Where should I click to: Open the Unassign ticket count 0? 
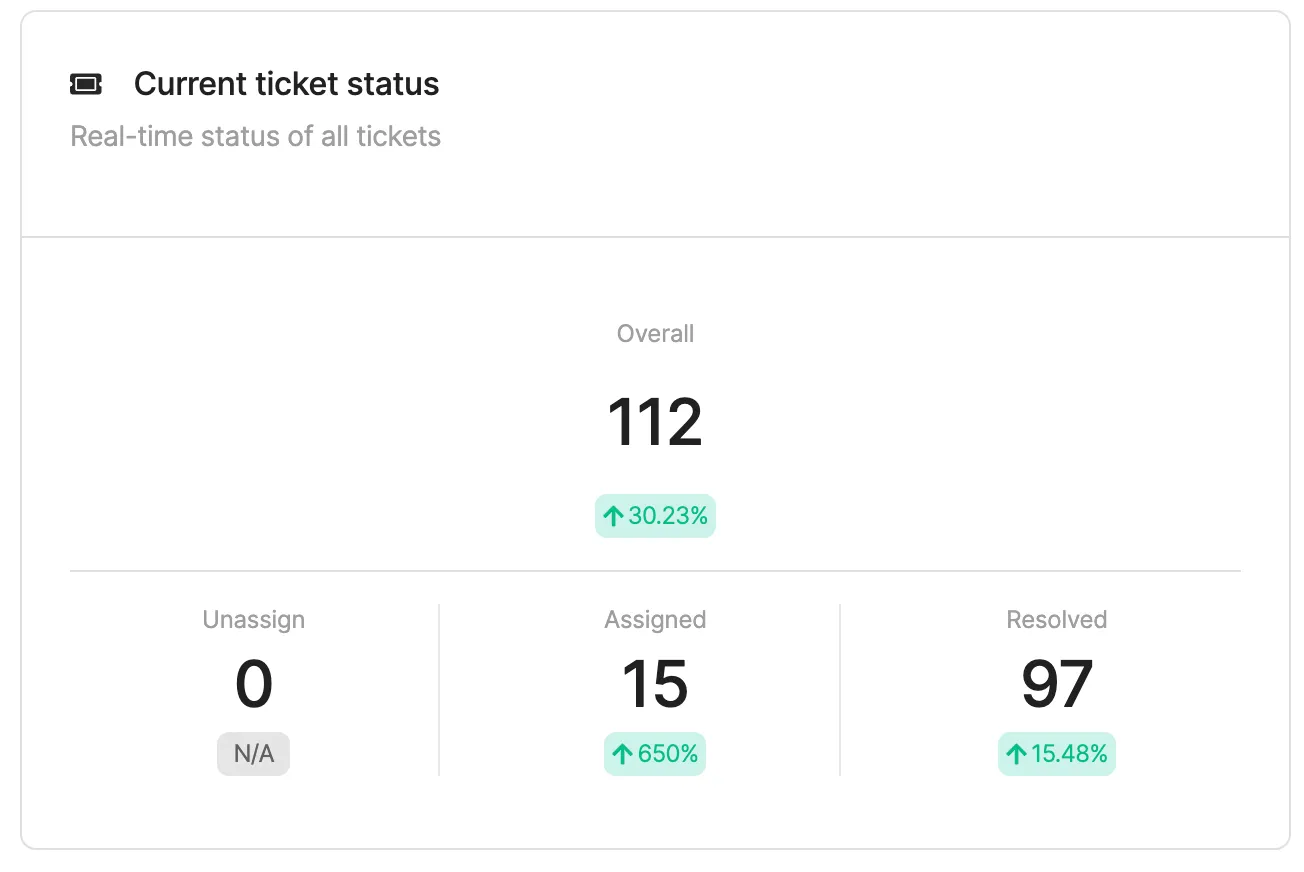(x=254, y=685)
